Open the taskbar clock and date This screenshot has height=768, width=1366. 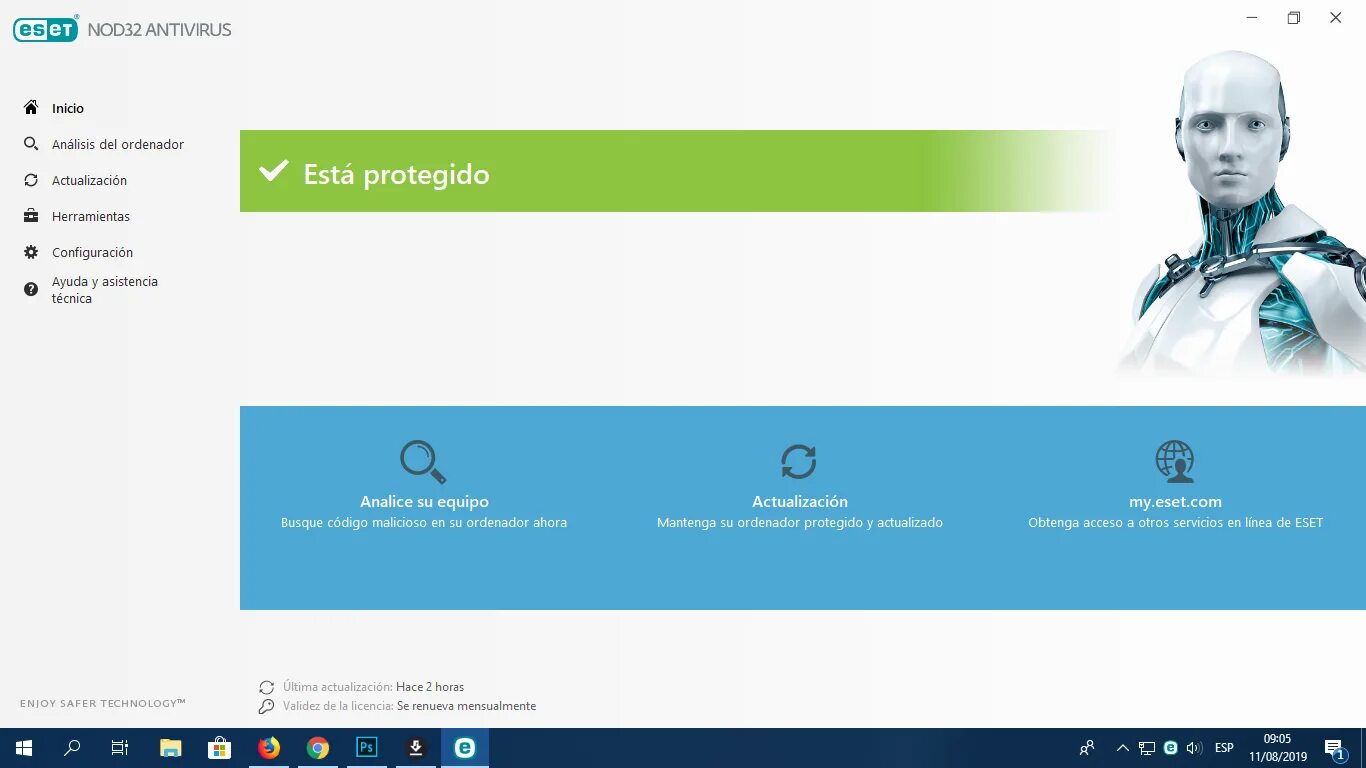point(1278,748)
